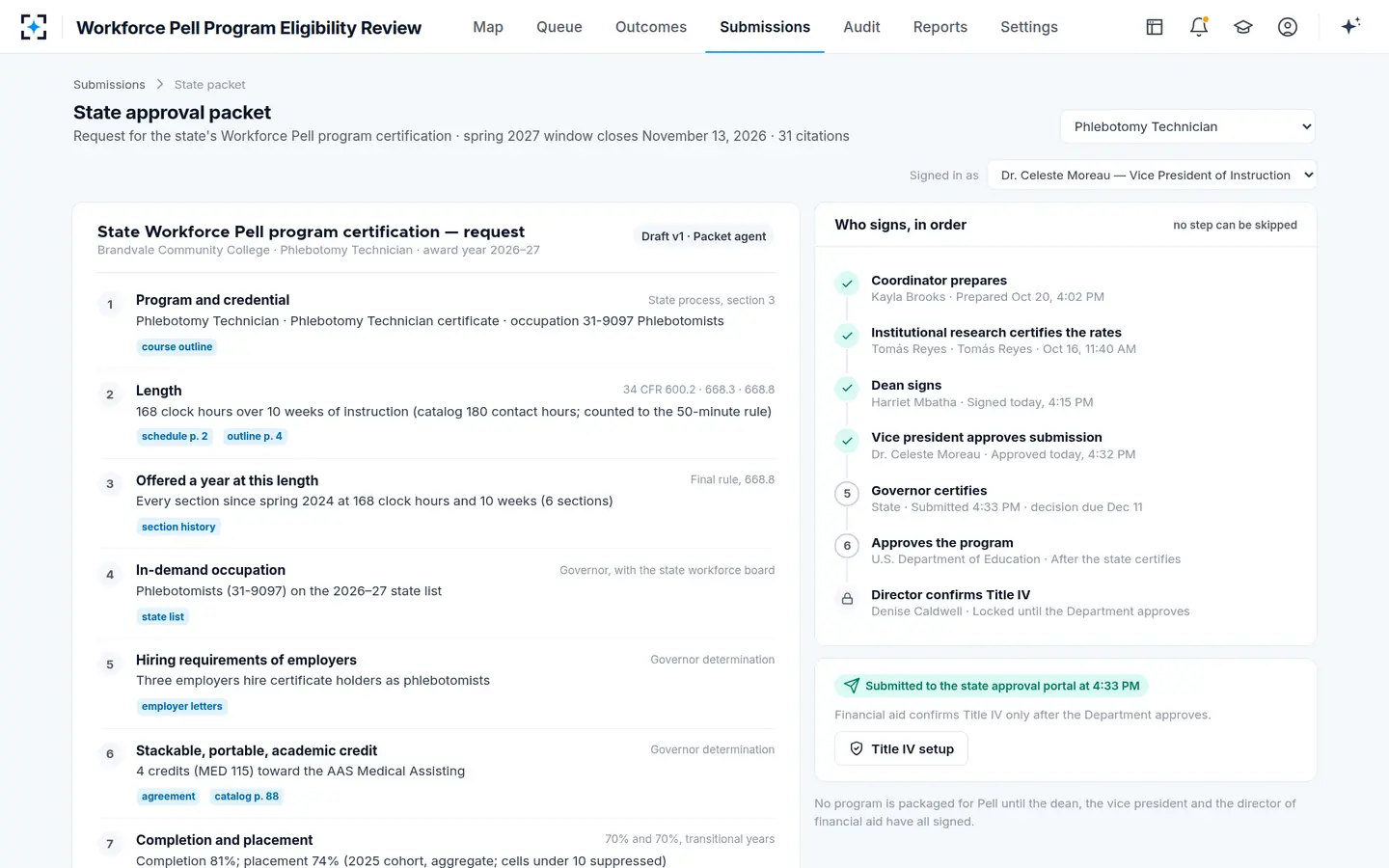Click the checkmark beside Vice president approves submission
This screenshot has width=1389, height=868.
coord(847,441)
